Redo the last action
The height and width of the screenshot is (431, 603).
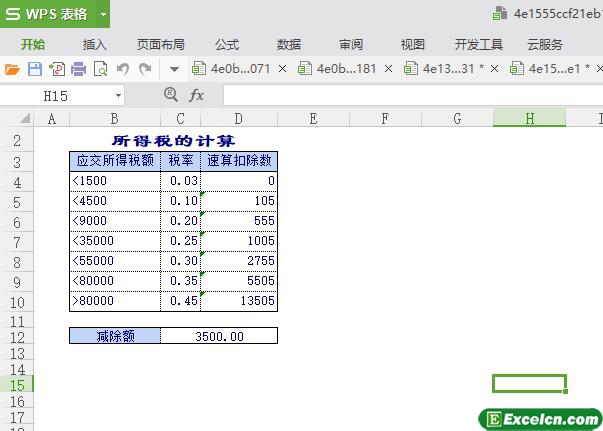[146, 69]
